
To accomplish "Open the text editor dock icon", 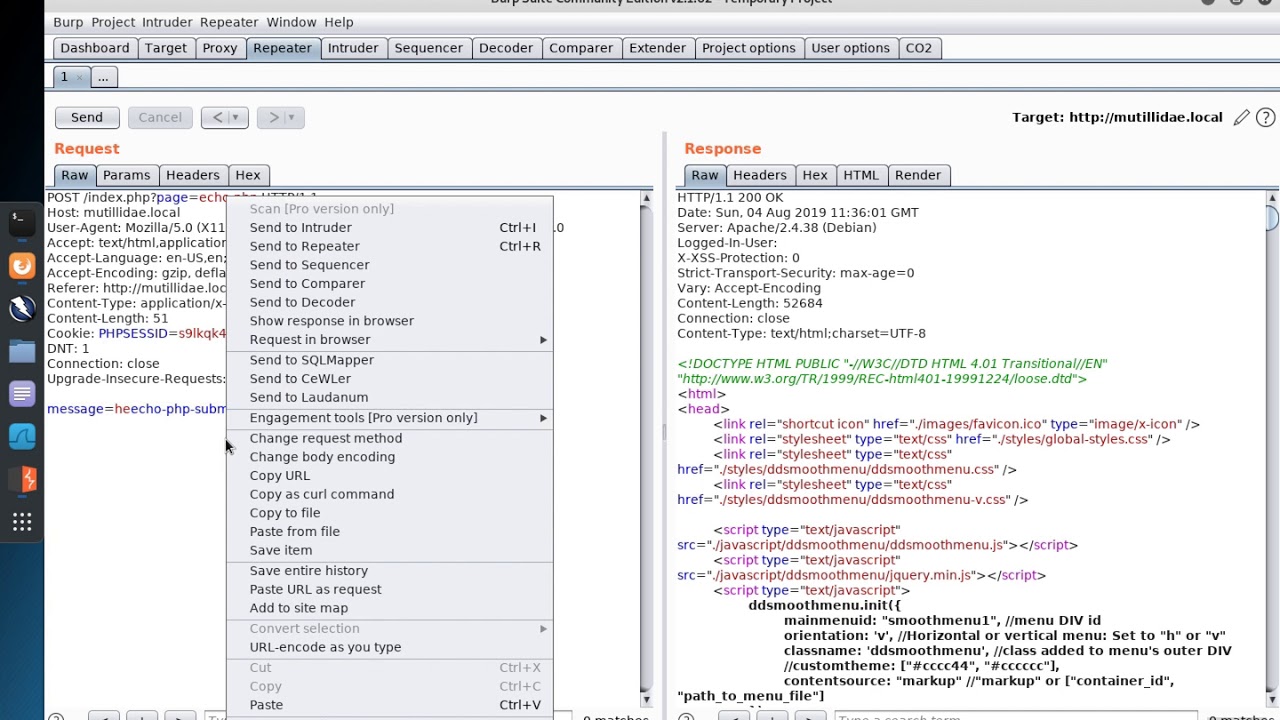I will [21, 394].
